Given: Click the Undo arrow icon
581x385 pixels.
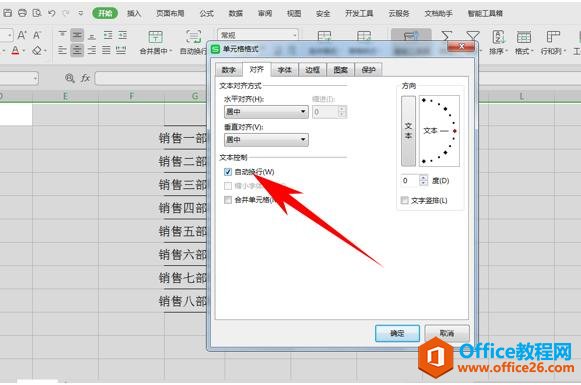Looking at the screenshot, I should pos(52,13).
